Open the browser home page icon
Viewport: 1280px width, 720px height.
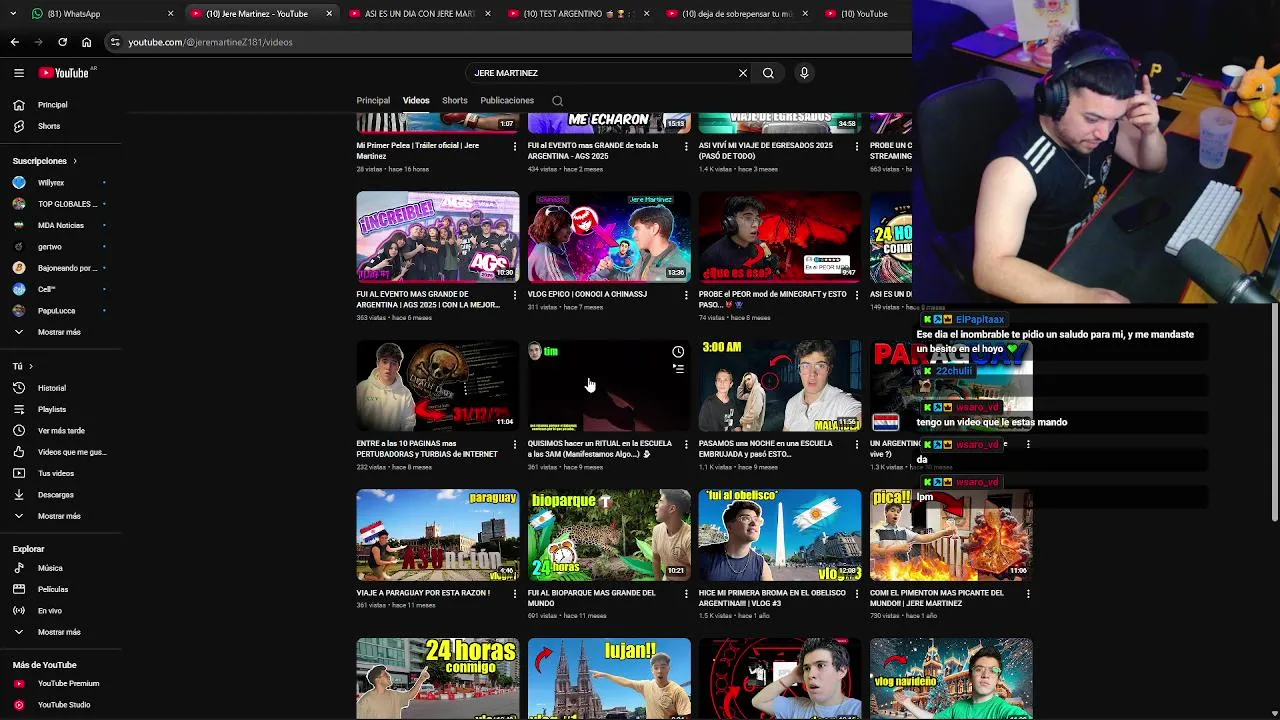point(87,42)
